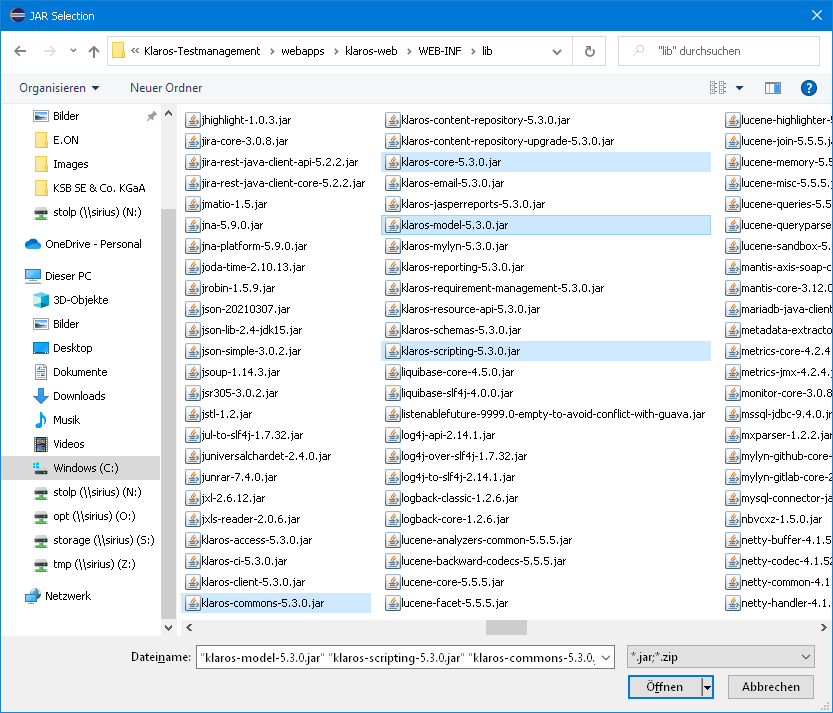The height and width of the screenshot is (713, 833).
Task: Click jar icon of lucene-core-5.5.5.jar
Action: click(x=393, y=582)
